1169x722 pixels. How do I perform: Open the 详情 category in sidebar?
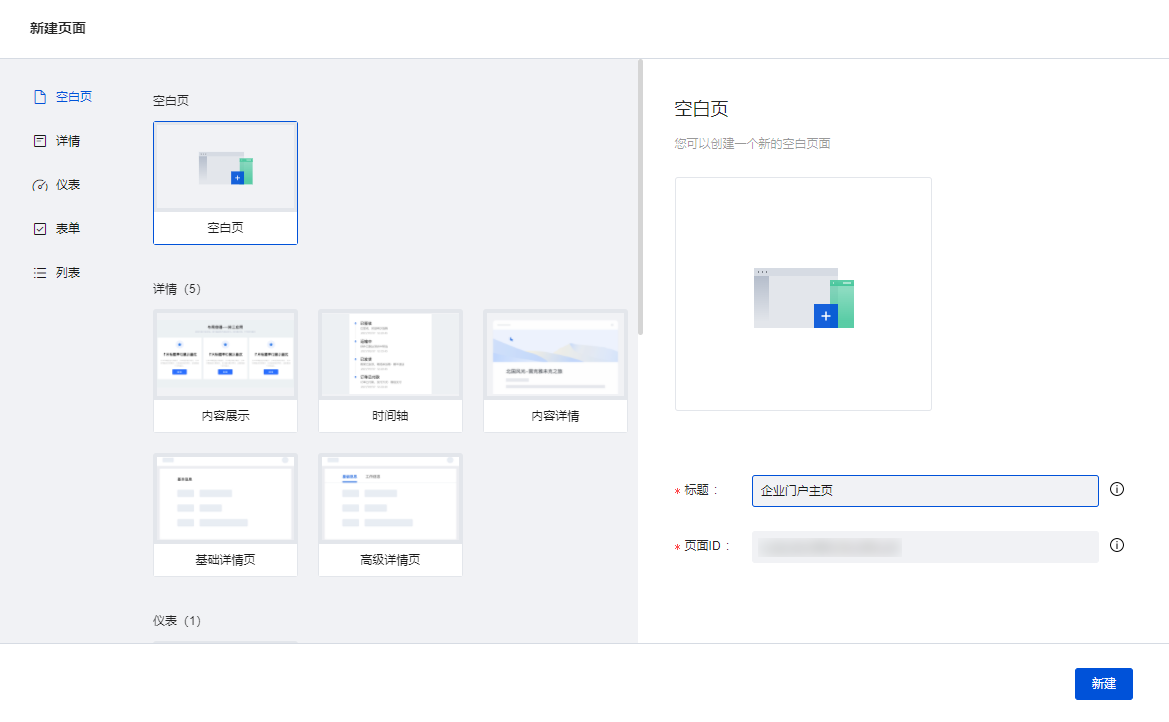click(57, 141)
